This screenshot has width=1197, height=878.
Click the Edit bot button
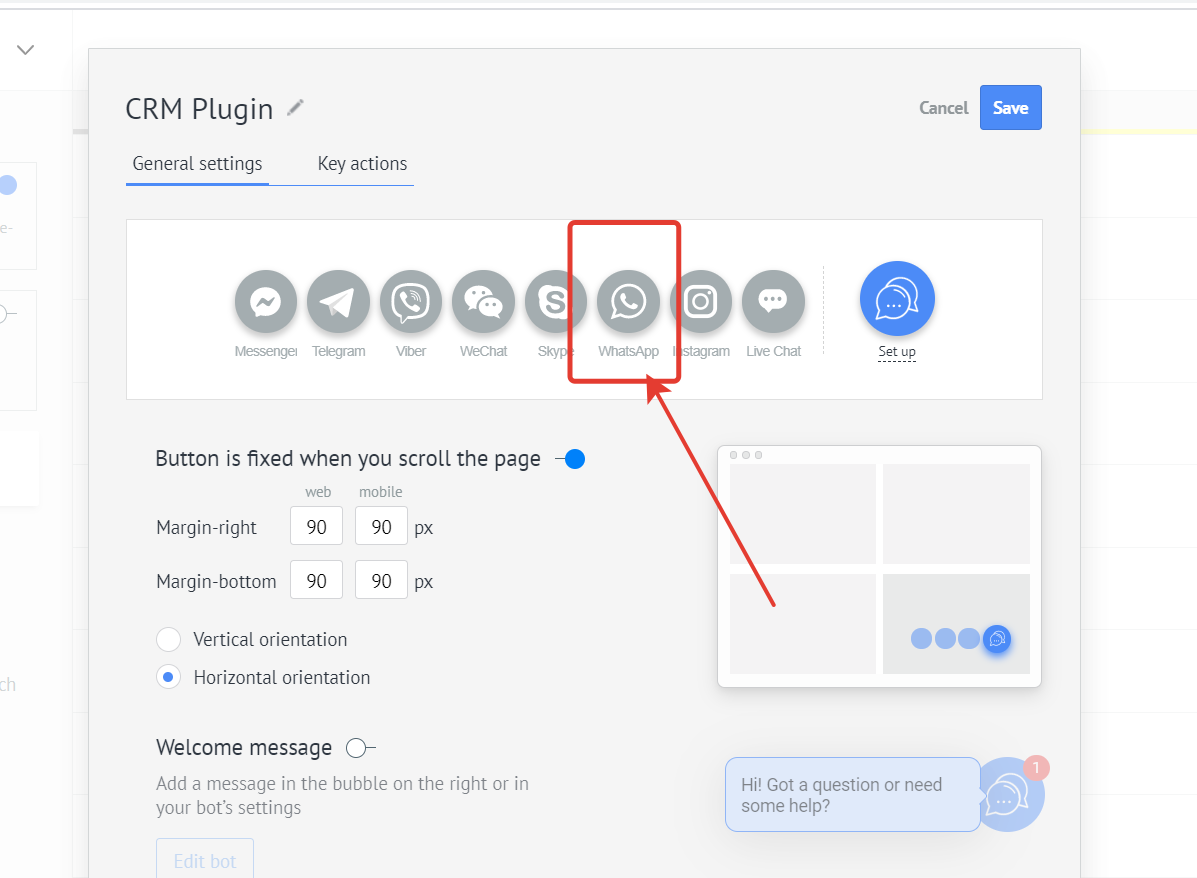(205, 860)
